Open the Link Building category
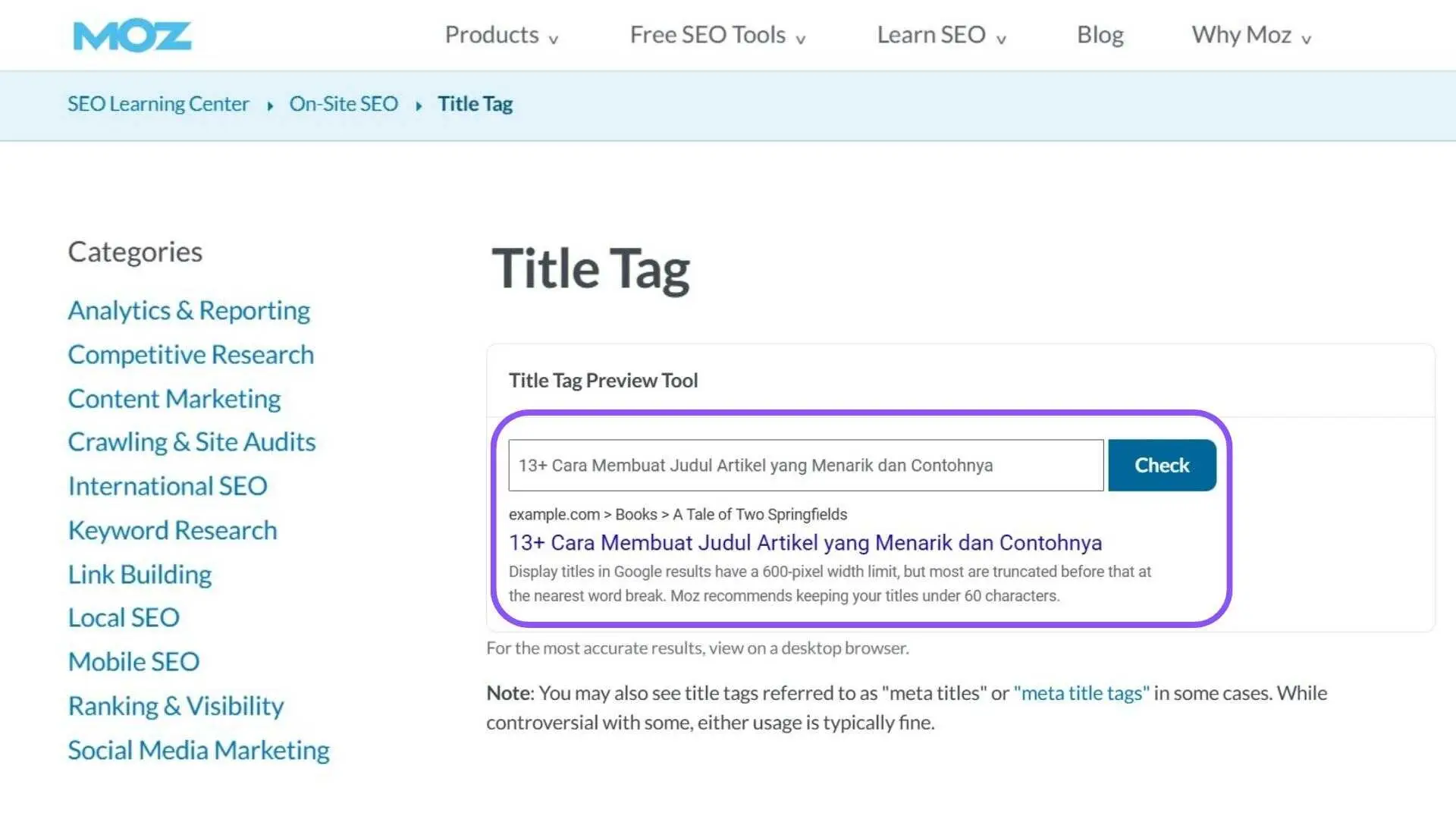The image size is (1456, 819). (x=140, y=575)
